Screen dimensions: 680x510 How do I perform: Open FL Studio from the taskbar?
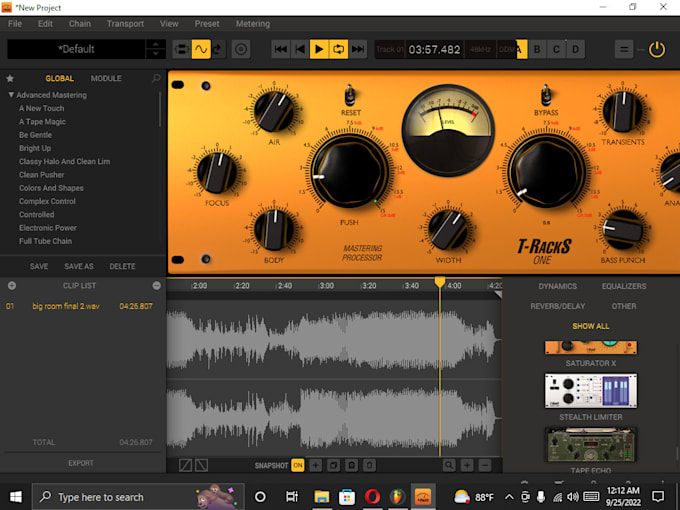(x=397, y=497)
